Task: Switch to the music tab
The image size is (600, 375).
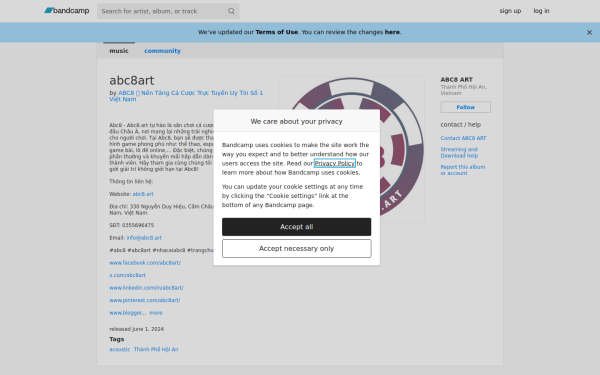Action: pos(119,51)
